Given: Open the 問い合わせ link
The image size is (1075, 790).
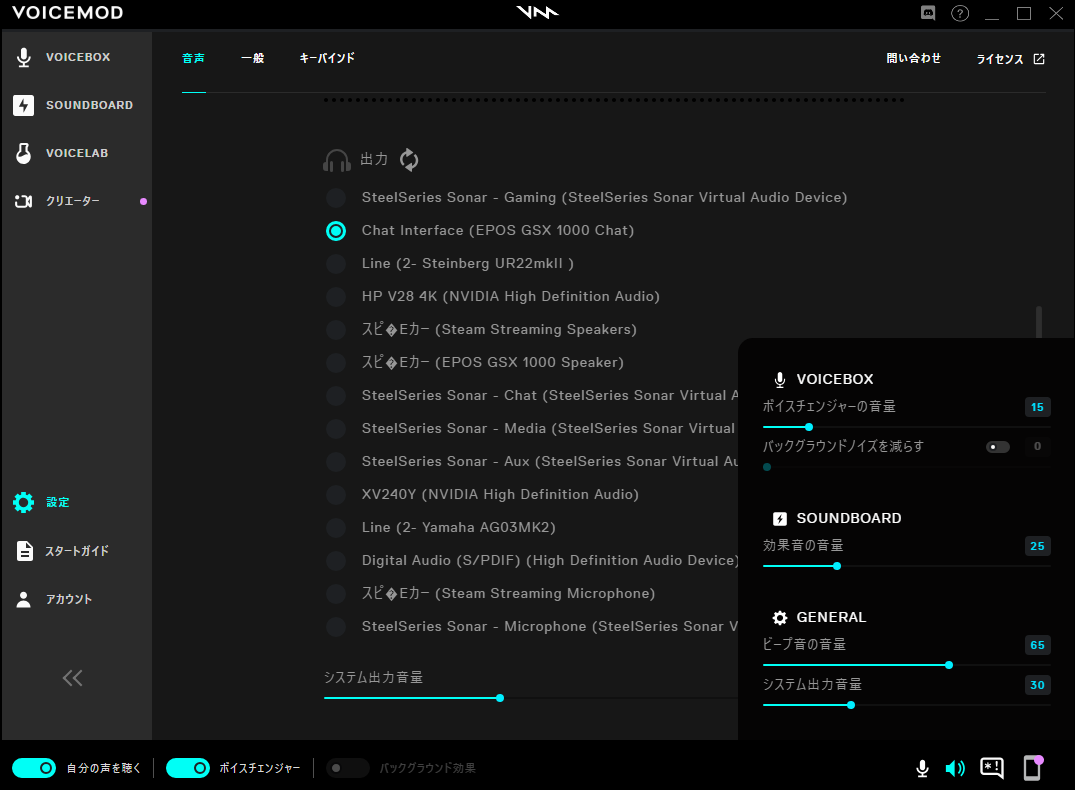Looking at the screenshot, I should point(913,58).
